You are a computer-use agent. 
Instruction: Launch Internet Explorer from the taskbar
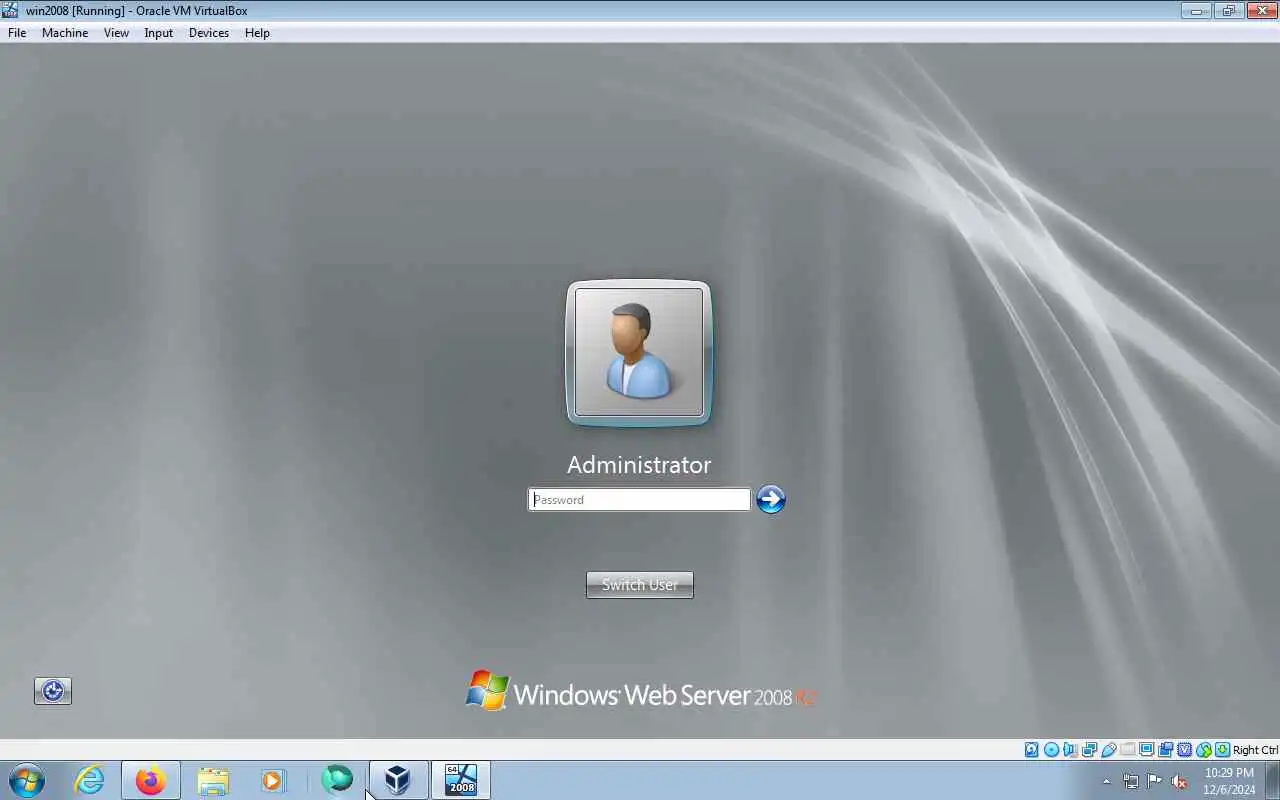click(x=90, y=780)
